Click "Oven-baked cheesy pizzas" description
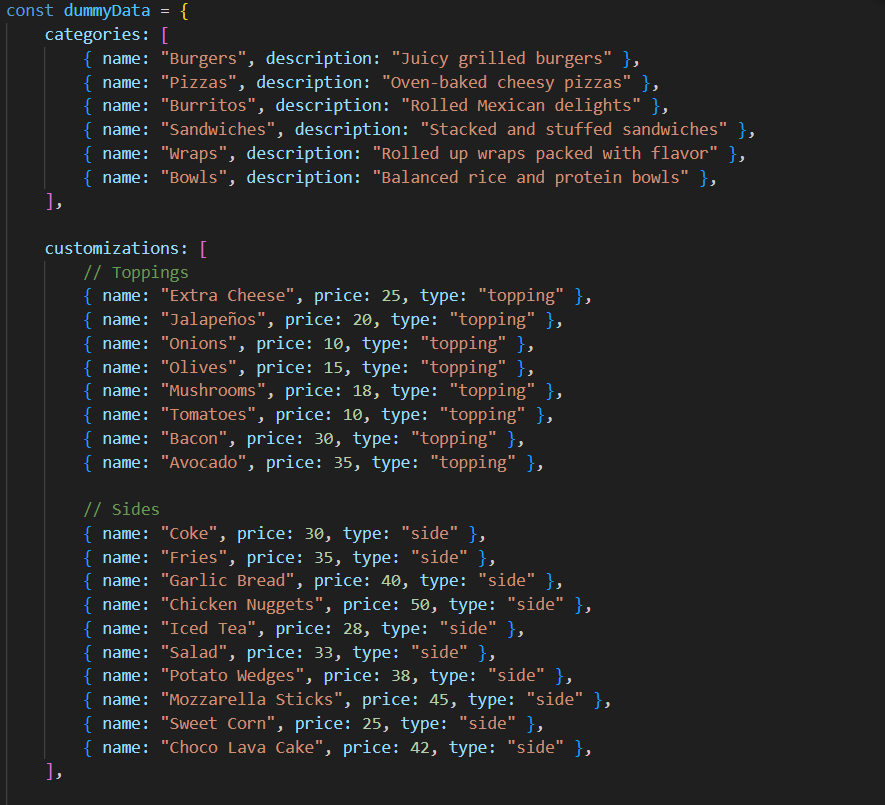The width and height of the screenshot is (885, 805). pos(506,82)
